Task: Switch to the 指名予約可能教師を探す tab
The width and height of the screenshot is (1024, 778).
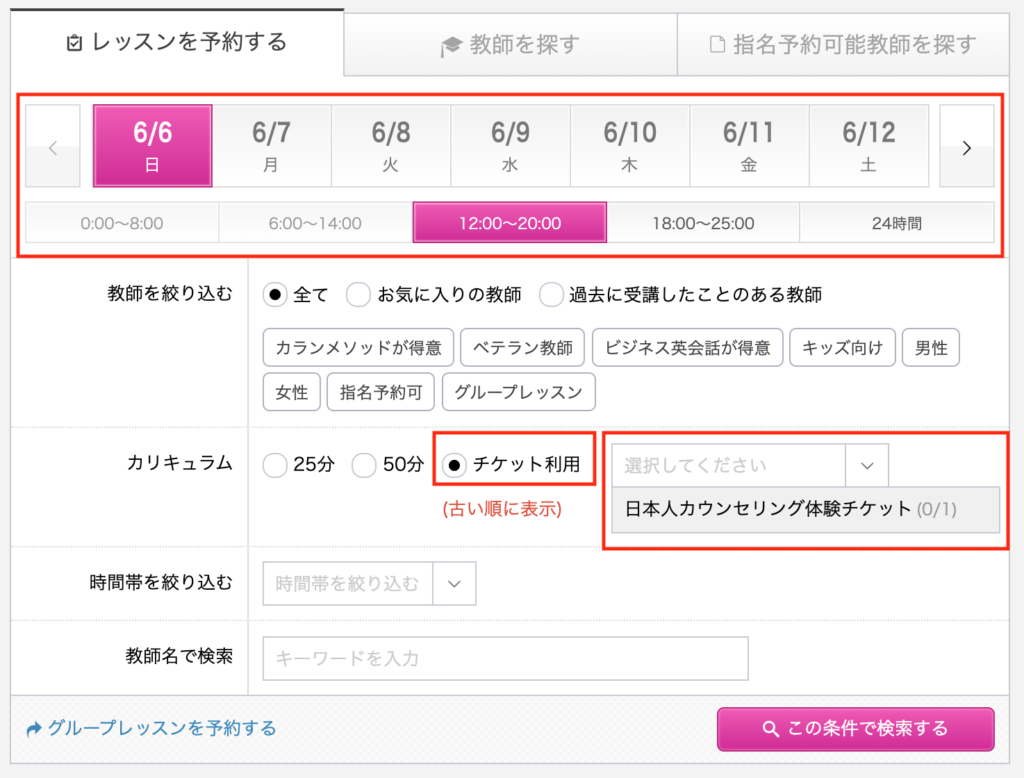Action: tap(843, 44)
